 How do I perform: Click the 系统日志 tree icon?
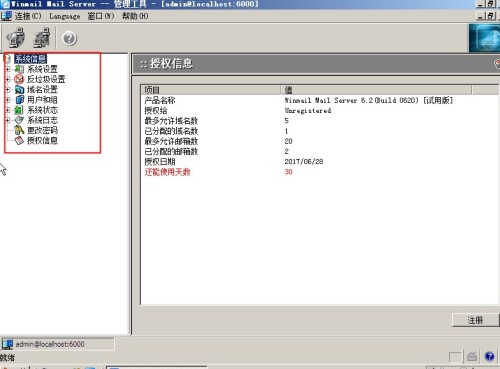click(x=19, y=120)
